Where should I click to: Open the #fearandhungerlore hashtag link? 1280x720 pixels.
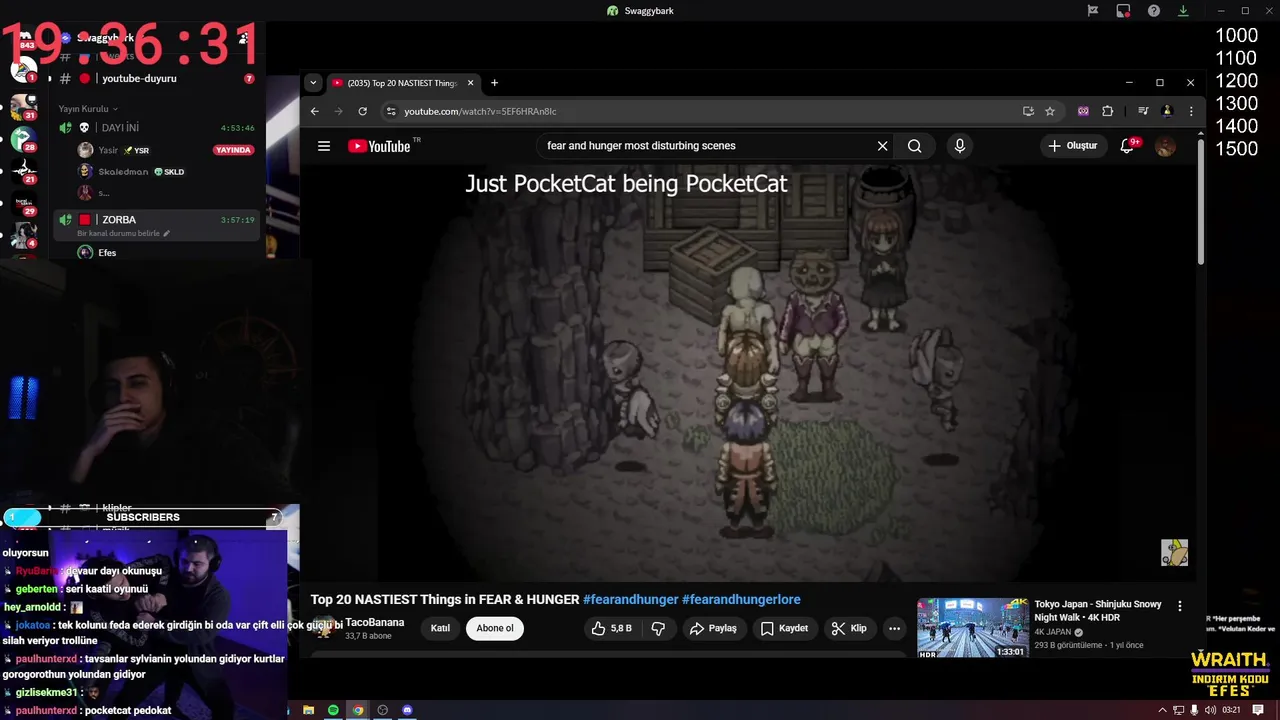741,599
